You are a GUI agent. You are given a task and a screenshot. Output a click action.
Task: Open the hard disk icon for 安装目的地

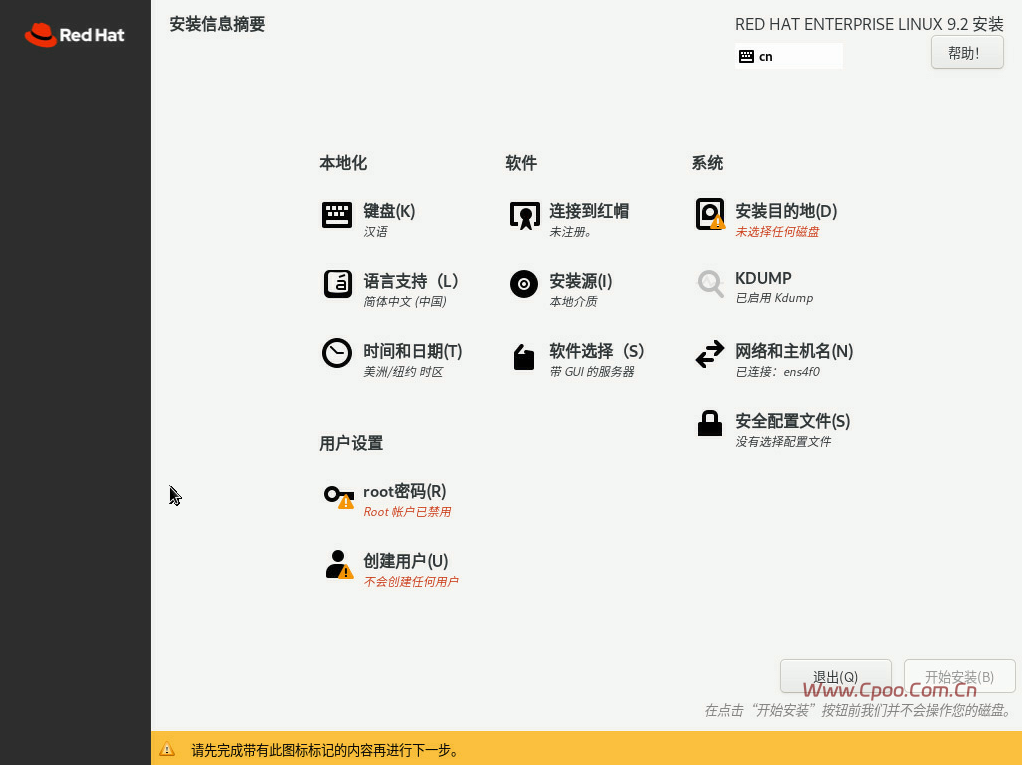point(711,214)
